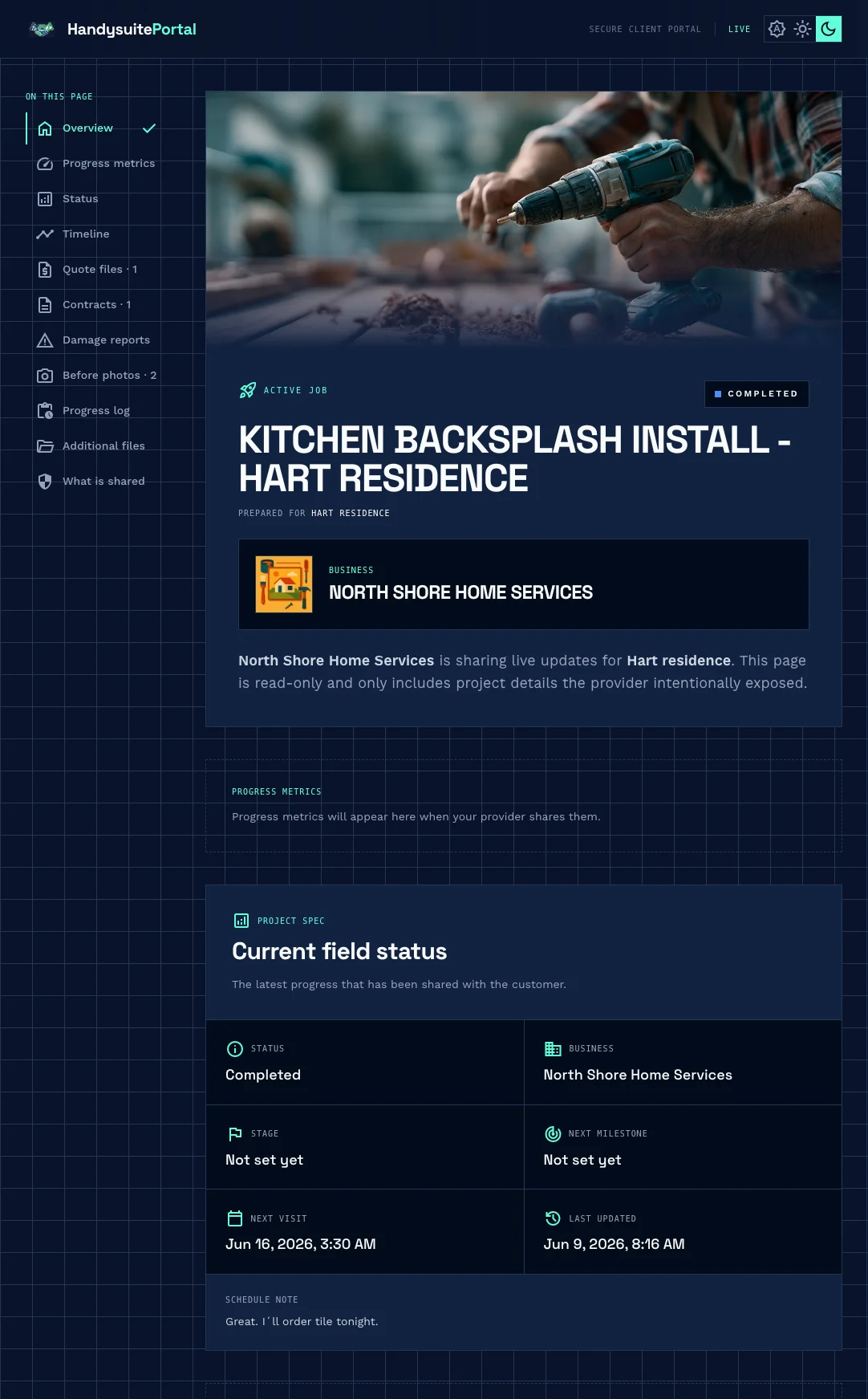
Task: Click the Jun 9, 2026, 8:16 AM value
Action: [x=614, y=1244]
